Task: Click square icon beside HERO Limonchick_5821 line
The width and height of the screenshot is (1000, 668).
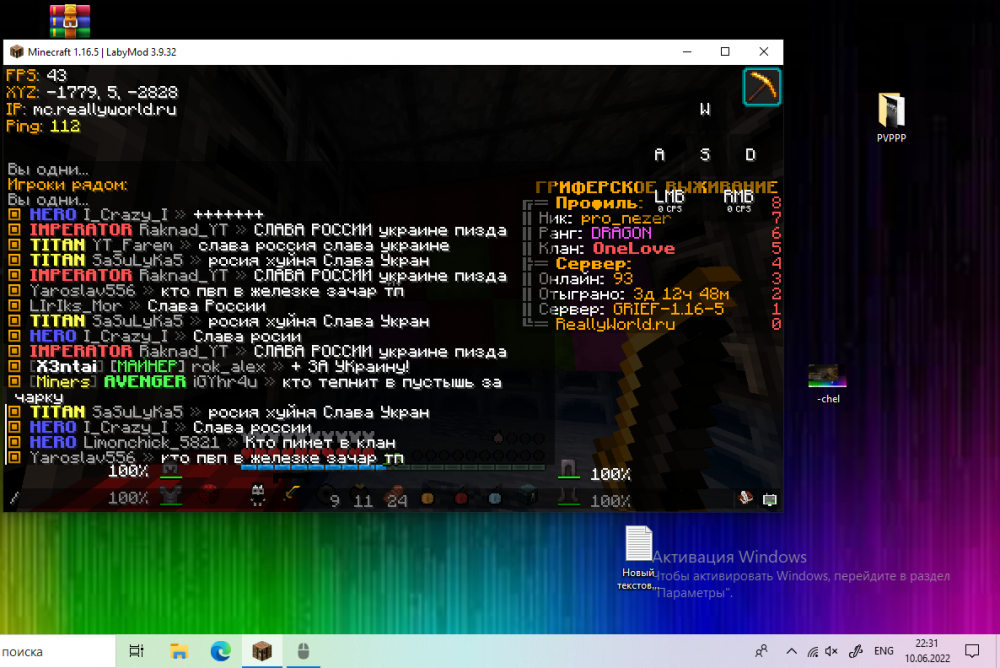Action: pyautogui.click(x=14, y=442)
